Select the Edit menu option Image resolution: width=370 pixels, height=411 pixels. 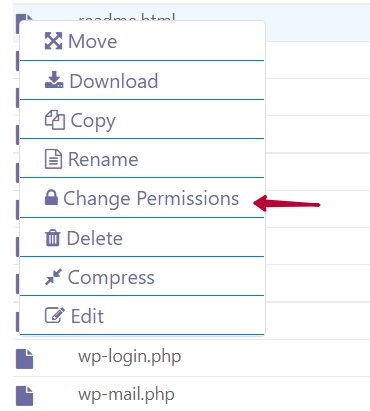coord(142,315)
